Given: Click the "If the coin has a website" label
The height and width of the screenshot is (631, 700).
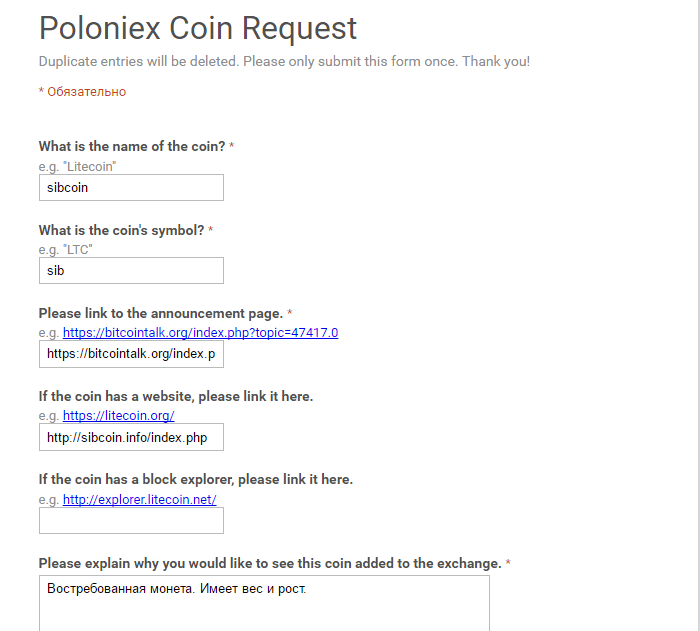Looking at the screenshot, I should (175, 396).
